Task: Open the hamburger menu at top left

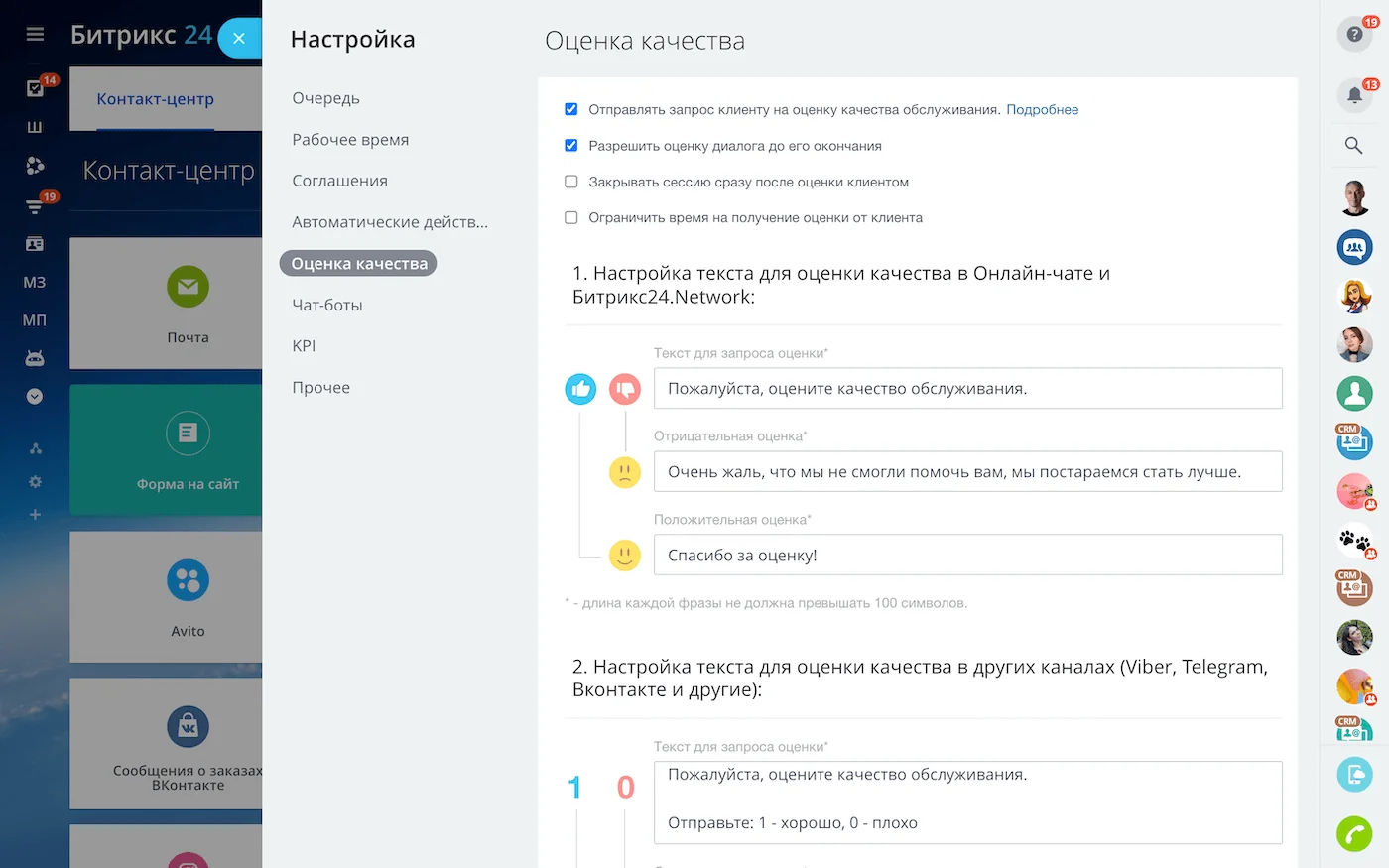Action: [x=35, y=33]
